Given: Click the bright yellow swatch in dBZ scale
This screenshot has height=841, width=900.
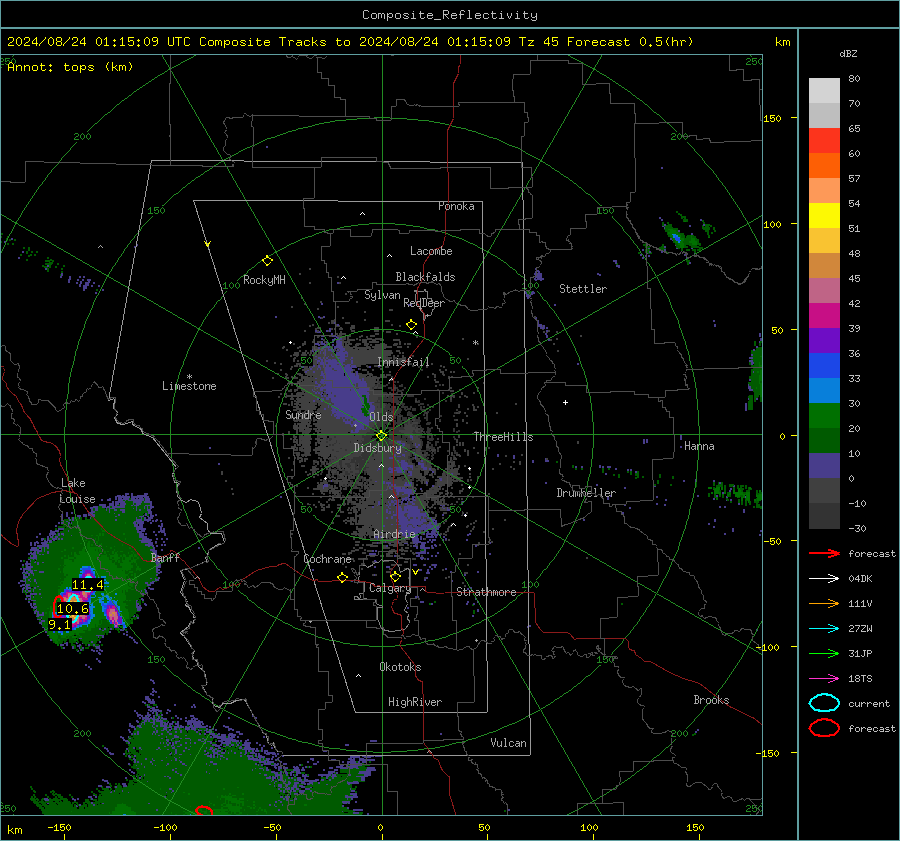Looking at the screenshot, I should pyautogui.click(x=824, y=216).
